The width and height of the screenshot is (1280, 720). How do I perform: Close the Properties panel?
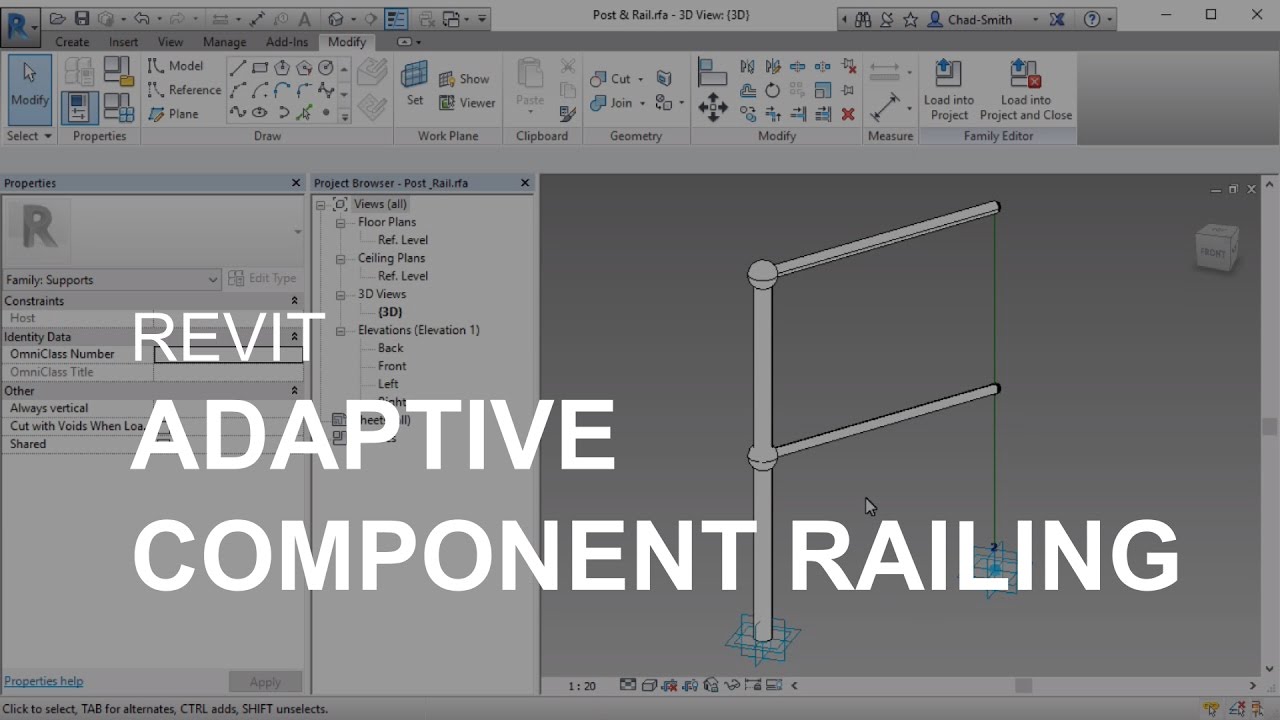(296, 183)
